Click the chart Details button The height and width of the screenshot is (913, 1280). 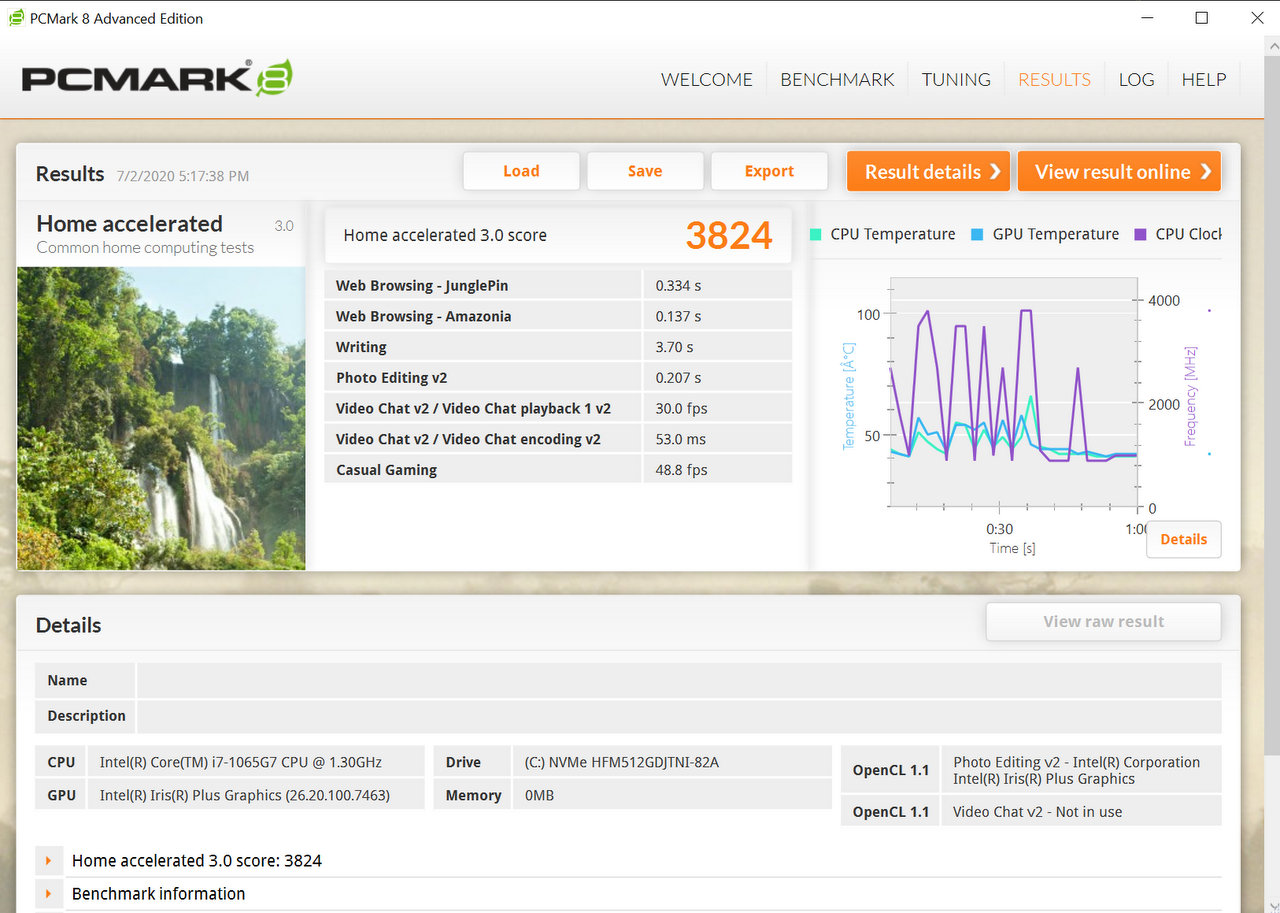(x=1184, y=539)
